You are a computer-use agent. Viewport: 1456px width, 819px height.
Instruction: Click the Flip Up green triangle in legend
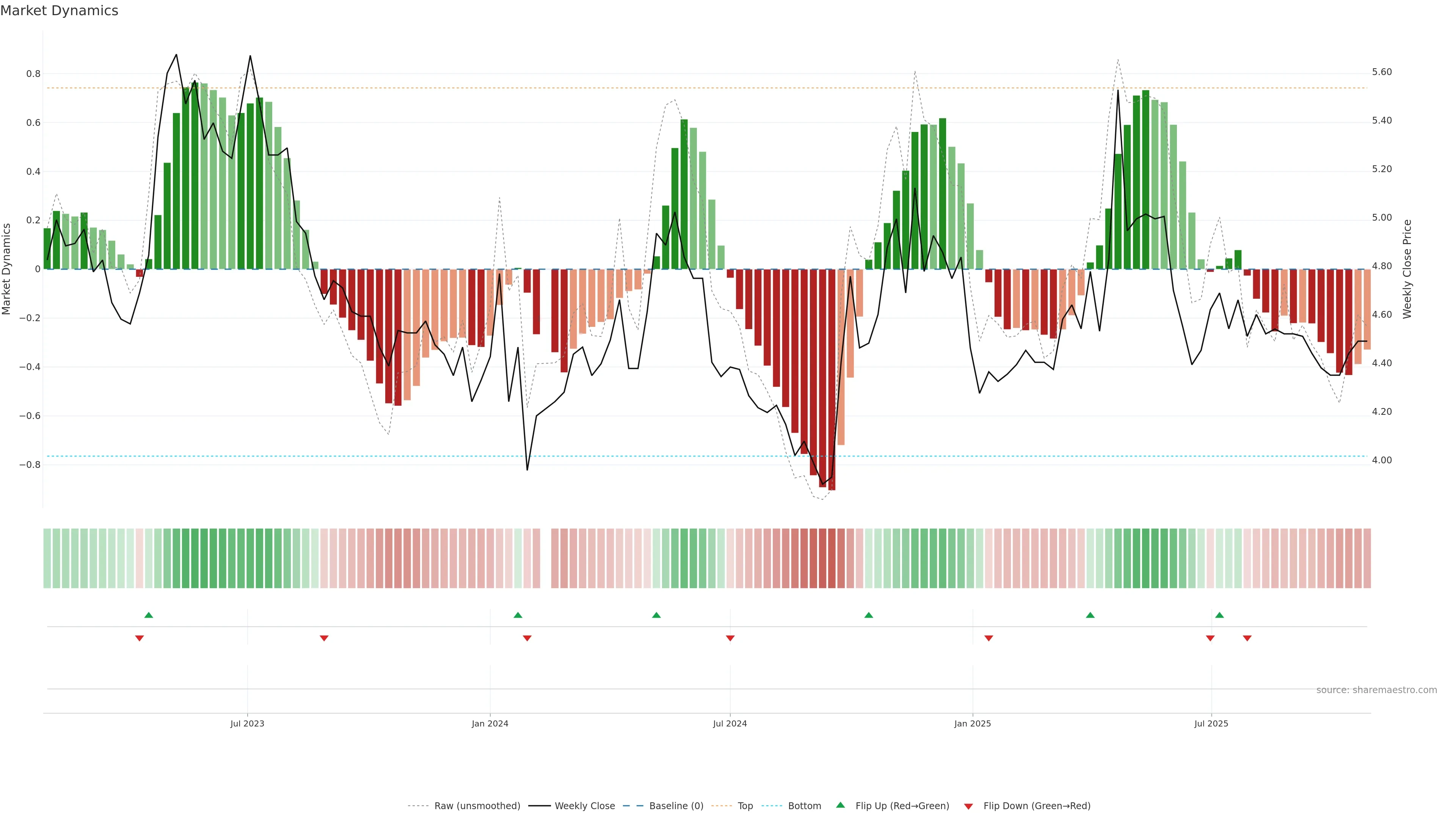(x=841, y=805)
